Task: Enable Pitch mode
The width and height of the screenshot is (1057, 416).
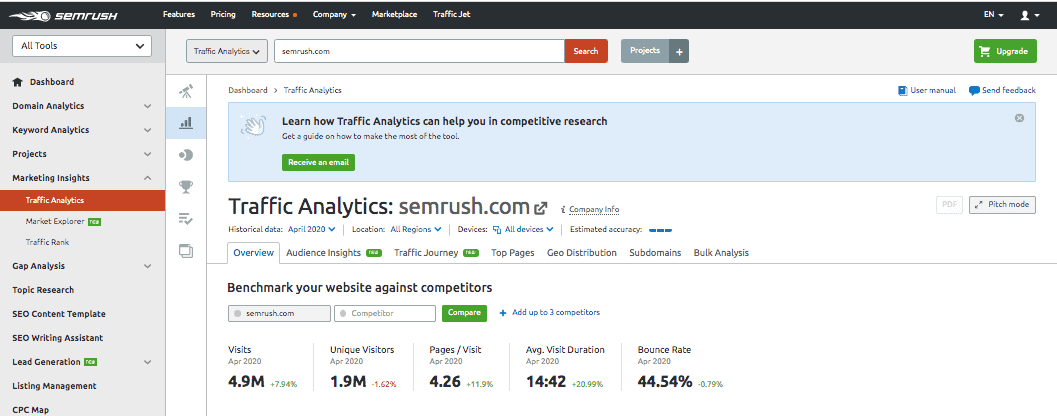Action: [1002, 205]
